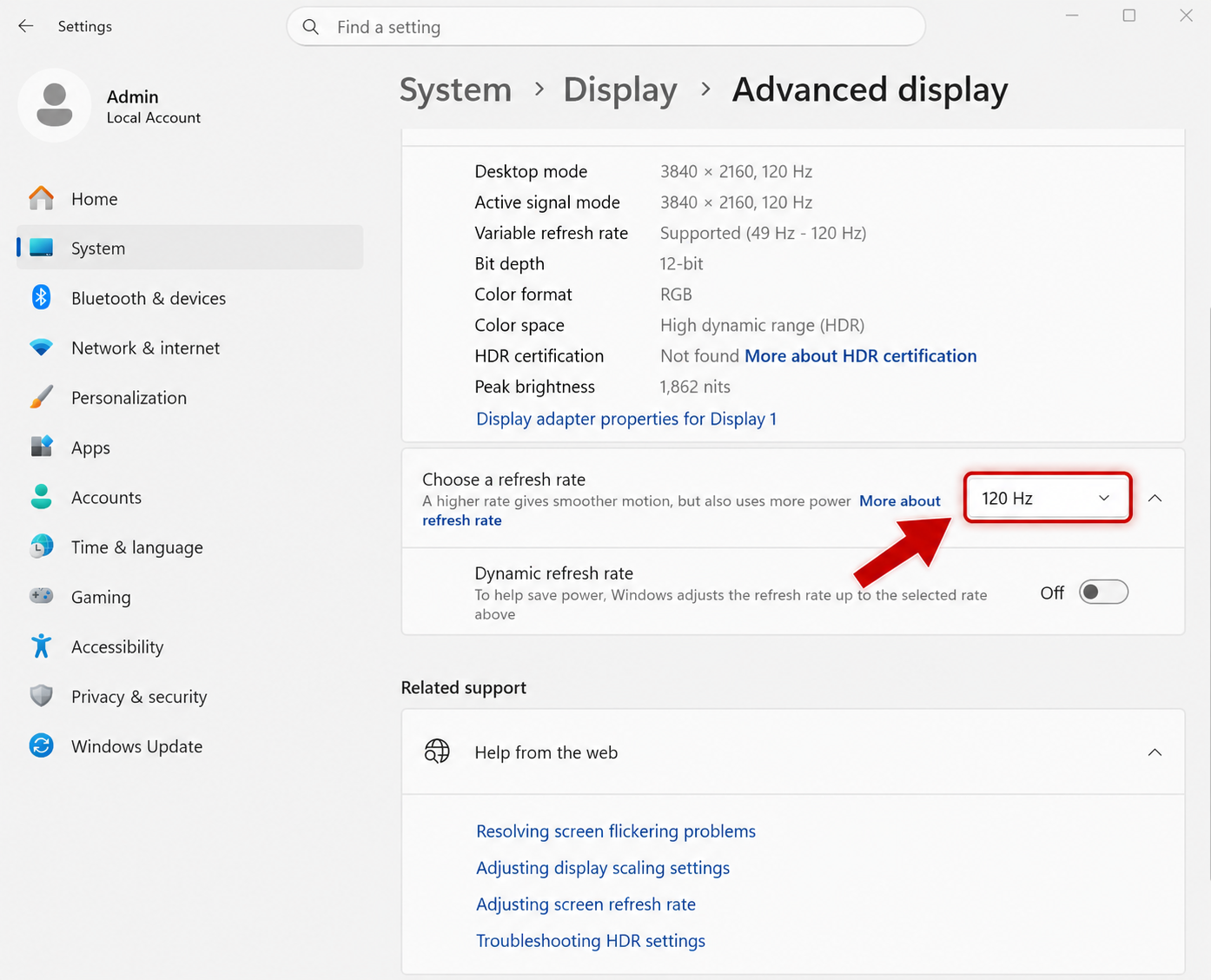Click the Bit depth 12-bit value
The width and height of the screenshot is (1211, 980).
(681, 263)
